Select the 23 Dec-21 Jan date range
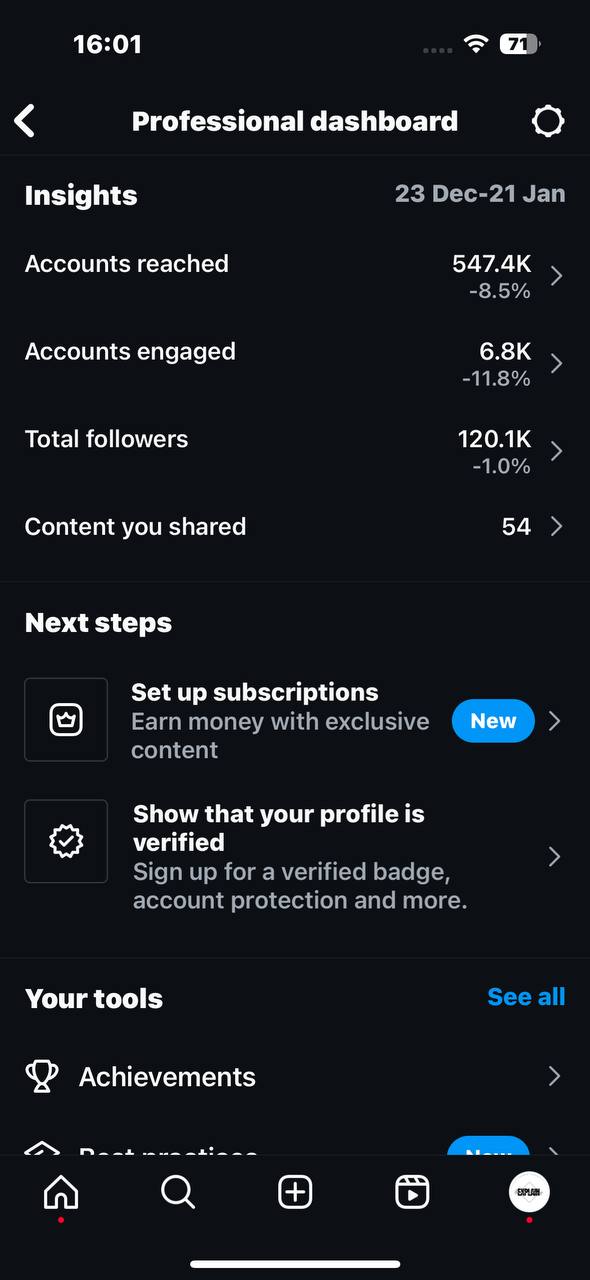 tap(480, 194)
